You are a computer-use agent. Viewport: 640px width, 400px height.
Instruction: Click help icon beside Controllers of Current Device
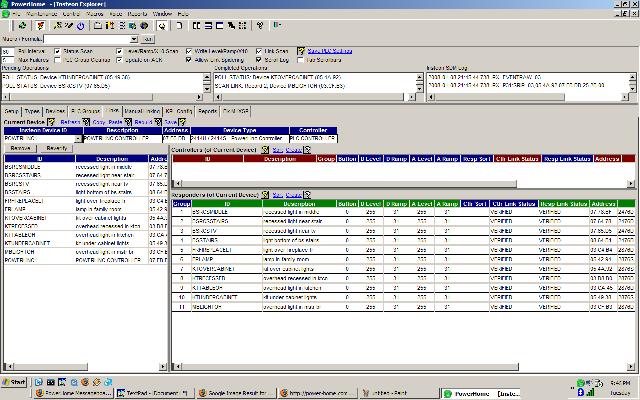coord(265,150)
